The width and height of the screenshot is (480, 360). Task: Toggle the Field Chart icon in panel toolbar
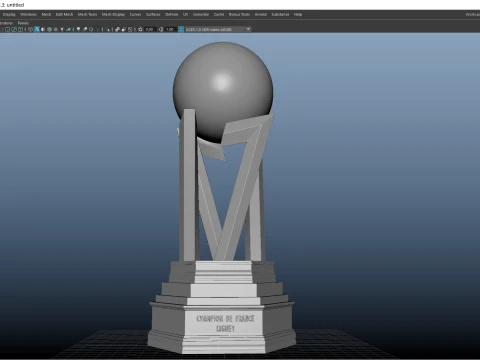[x=7, y=29]
